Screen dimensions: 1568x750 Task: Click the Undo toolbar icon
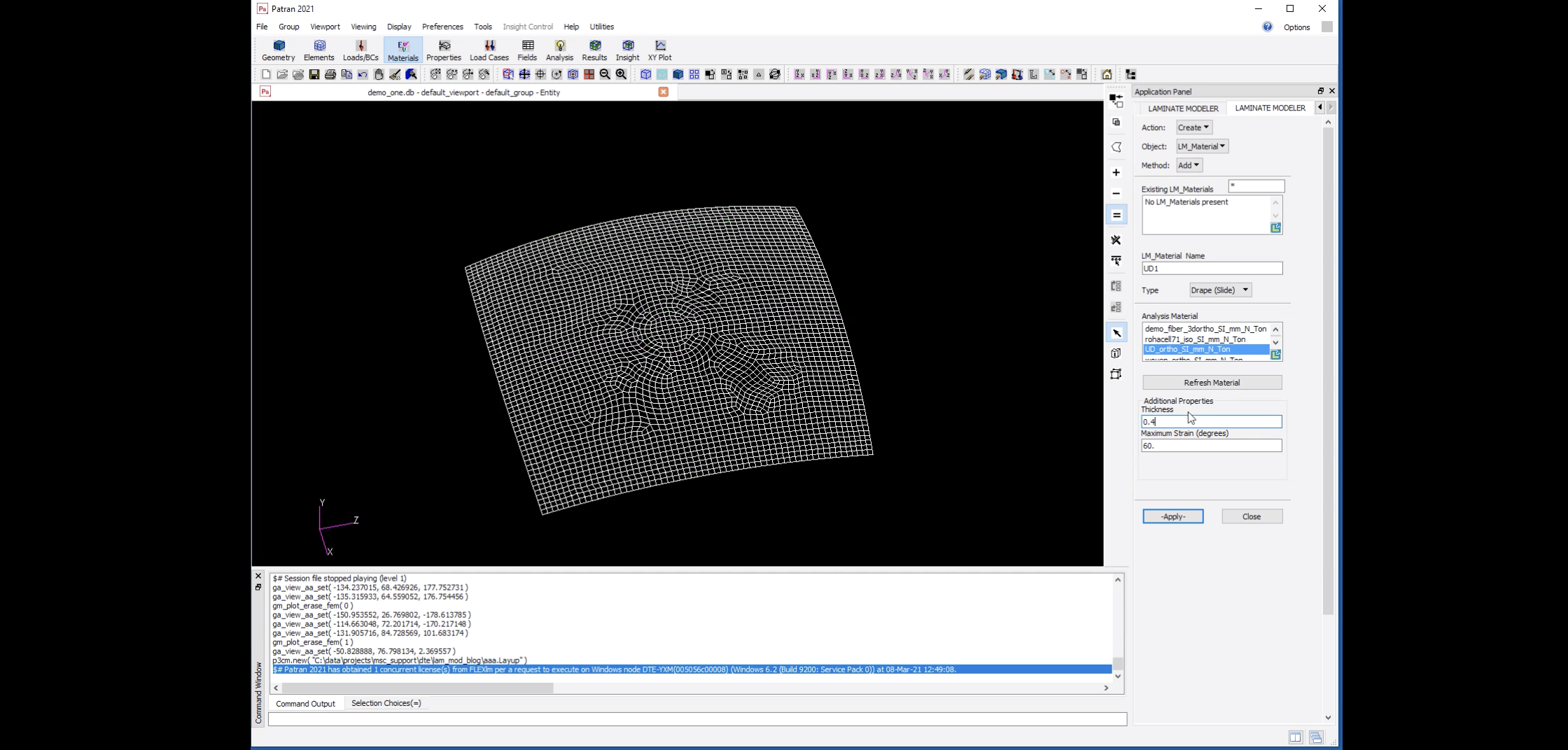click(x=363, y=74)
